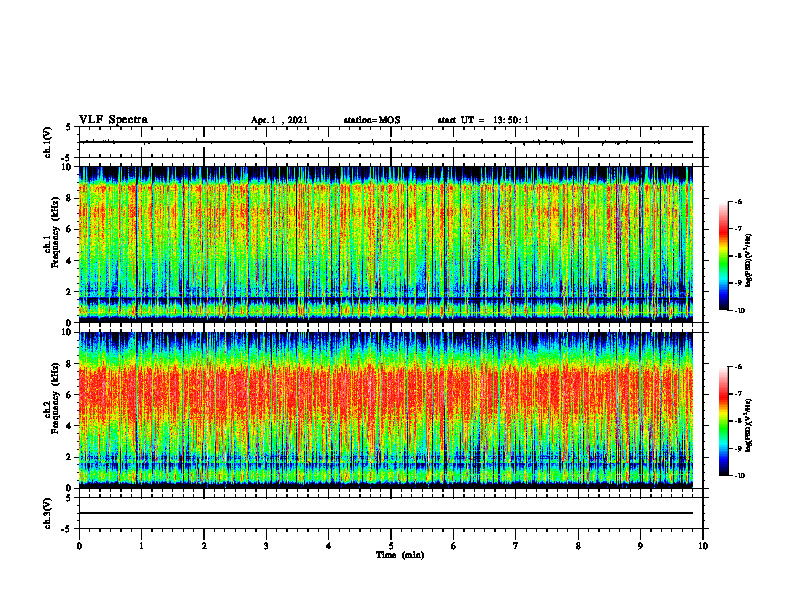The image size is (792, 612).
Task: Select the "Apr. 1, 2021" date text
Action: tap(279, 120)
